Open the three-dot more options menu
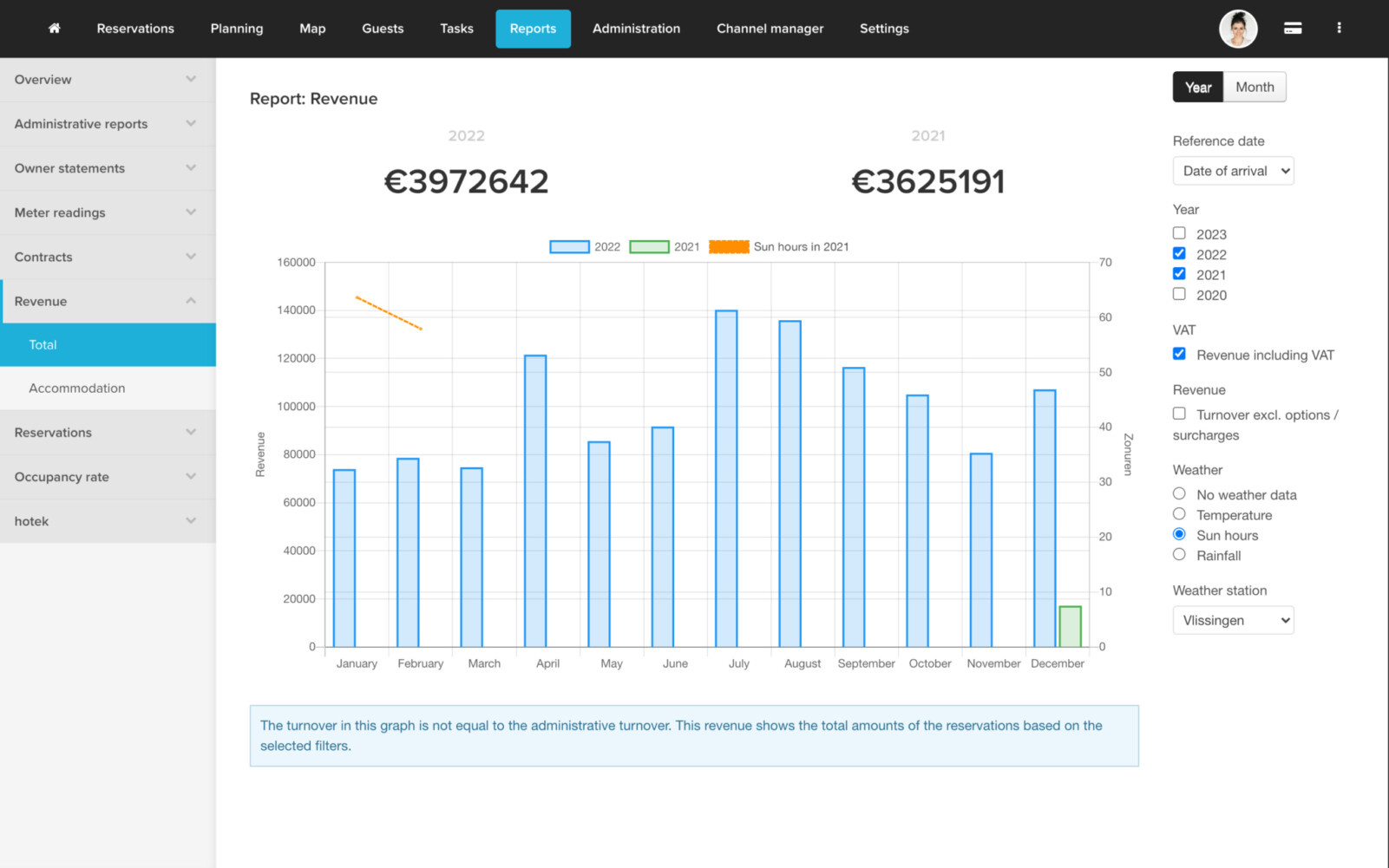Image resolution: width=1389 pixels, height=868 pixels. [1339, 29]
